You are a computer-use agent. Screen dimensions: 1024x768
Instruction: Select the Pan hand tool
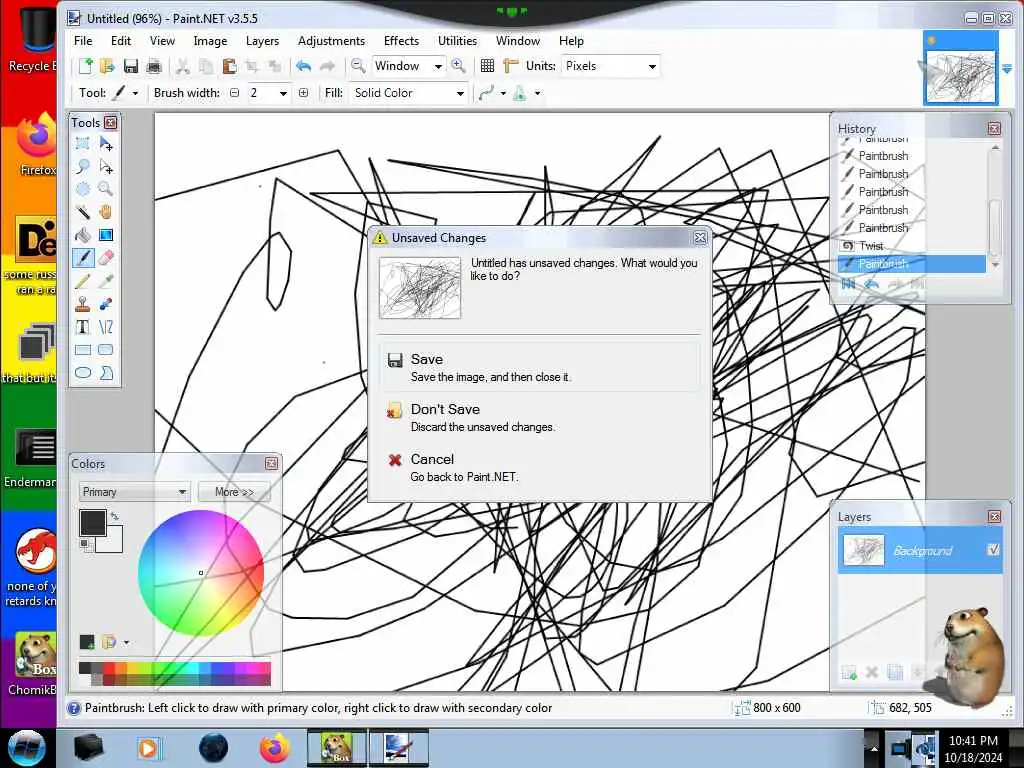click(106, 212)
